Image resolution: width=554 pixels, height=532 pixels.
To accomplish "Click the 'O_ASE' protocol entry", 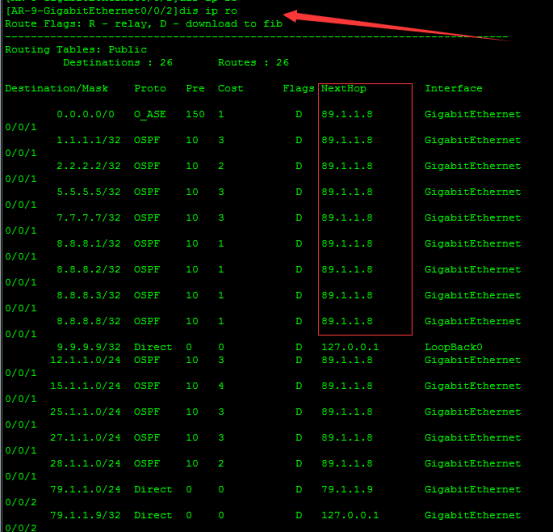I will click(150, 114).
